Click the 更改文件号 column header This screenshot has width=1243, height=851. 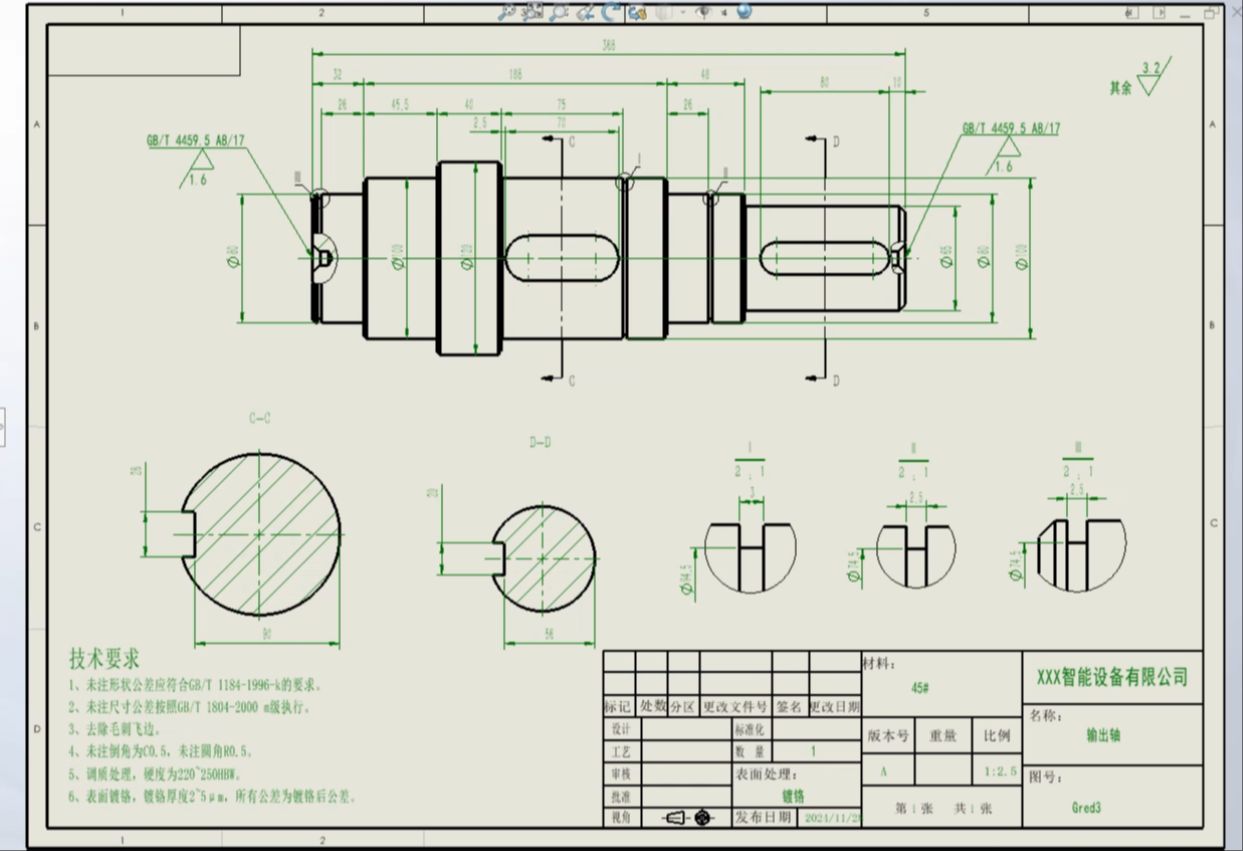point(734,706)
